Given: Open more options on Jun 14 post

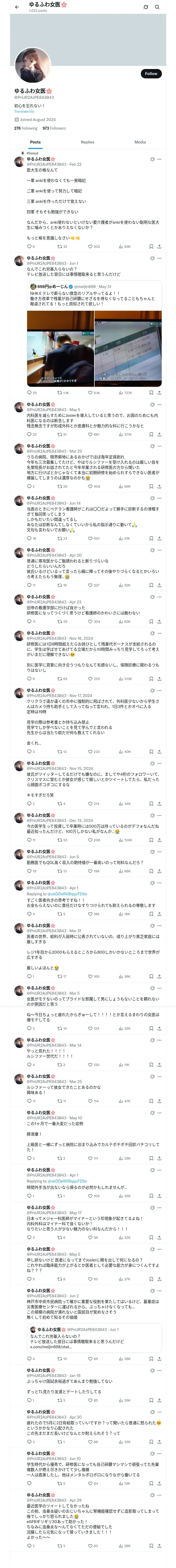Looking at the screenshot, I should point(160,498).
